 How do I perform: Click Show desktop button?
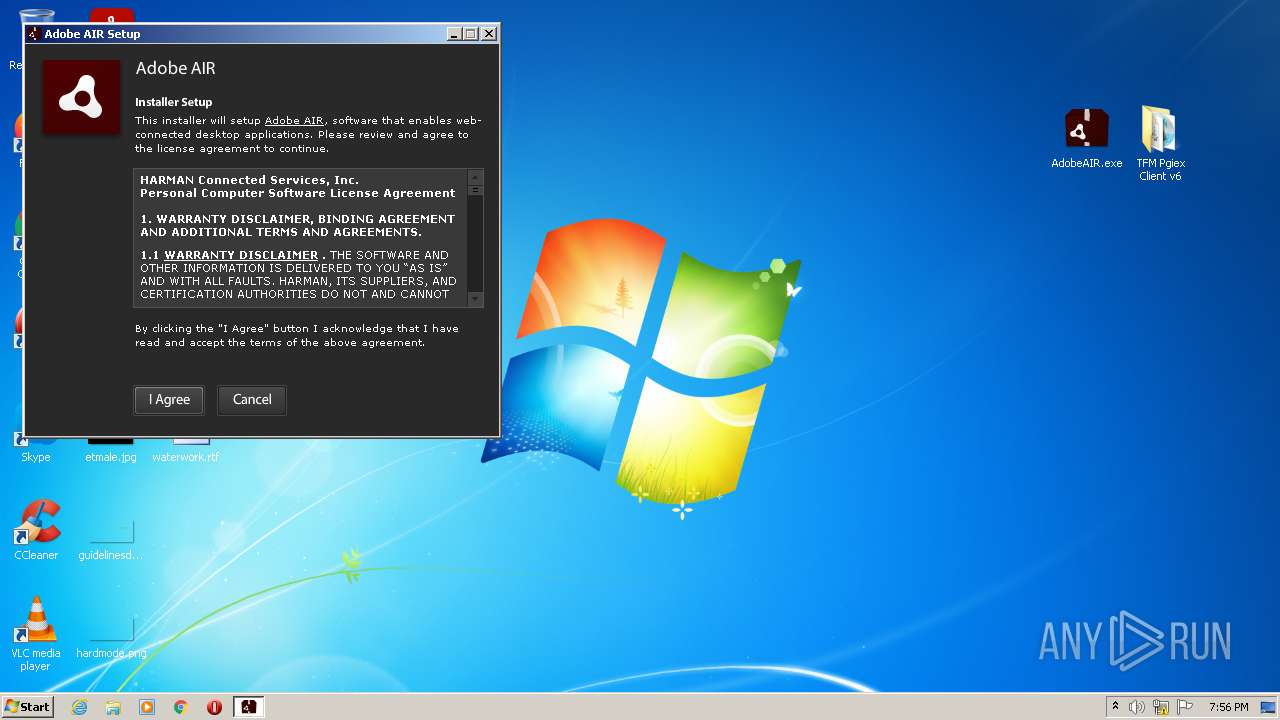point(1269,707)
